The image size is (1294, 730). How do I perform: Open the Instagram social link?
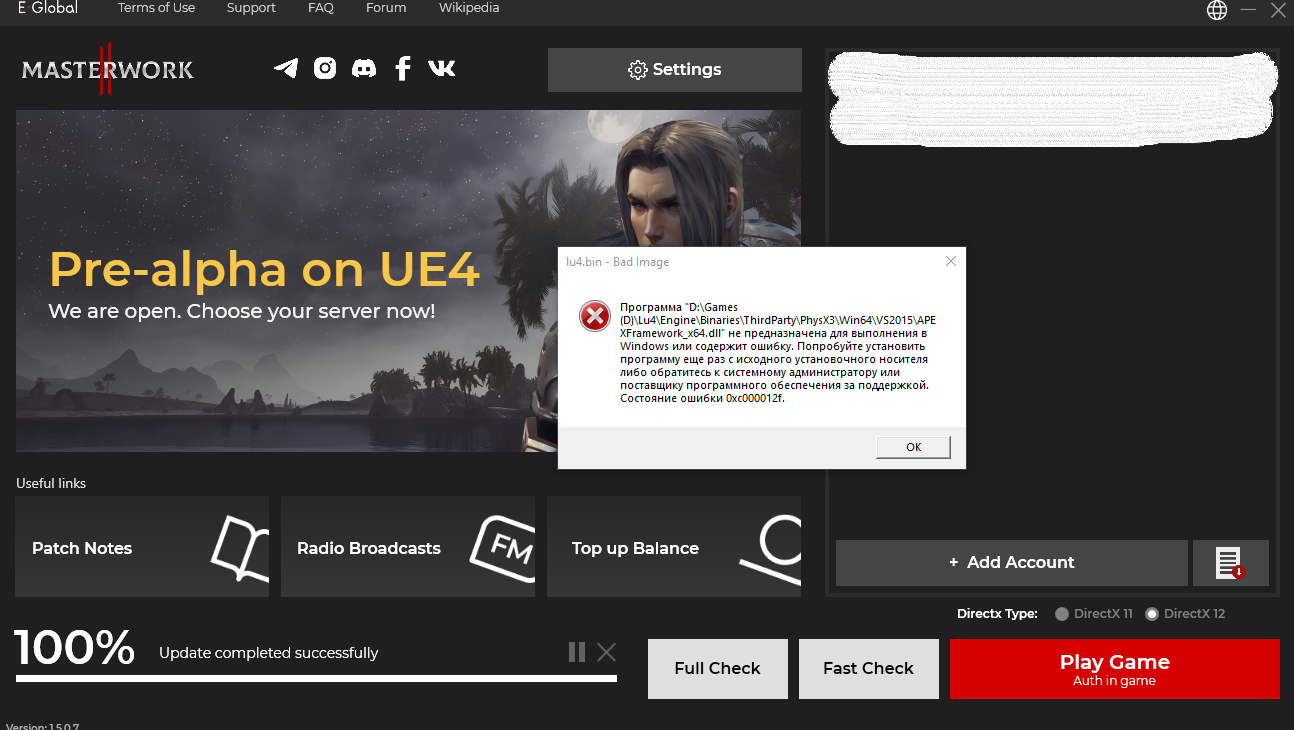click(x=325, y=68)
